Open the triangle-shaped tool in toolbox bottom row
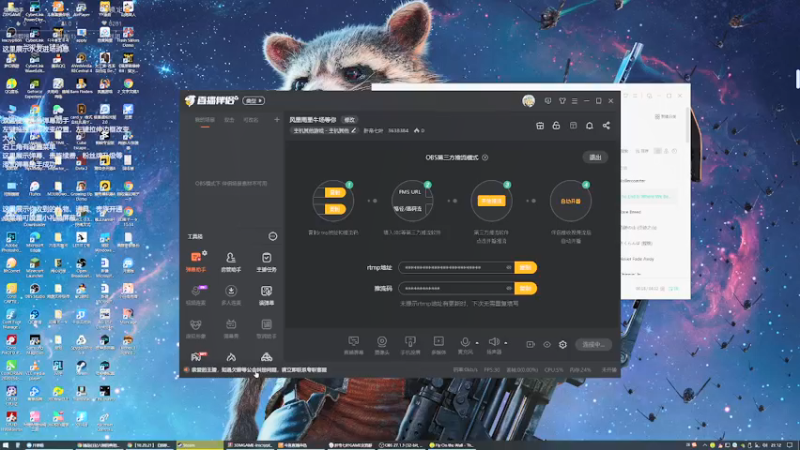The height and width of the screenshot is (450, 800). [266, 357]
